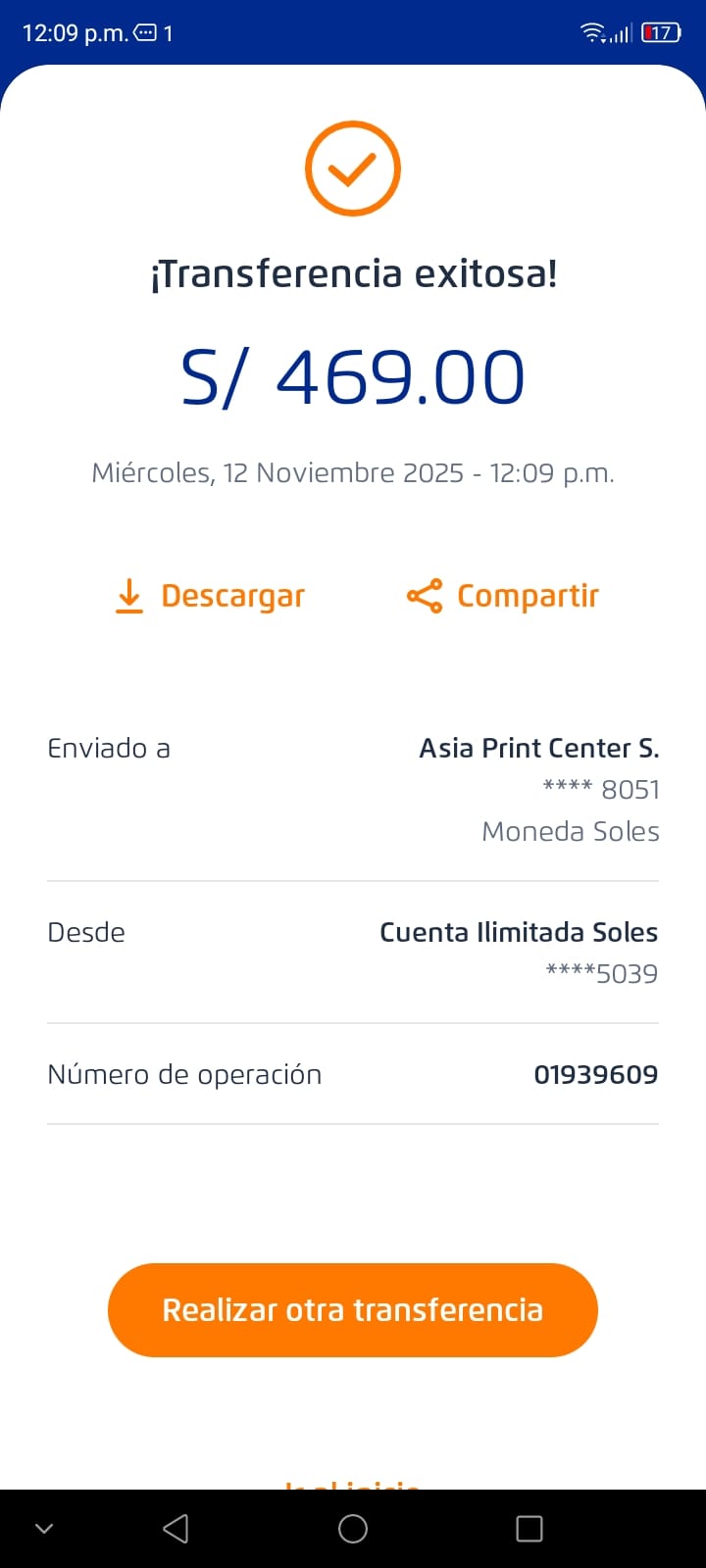Hide navigation bar with the down chevron
The width and height of the screenshot is (706, 1568).
pyautogui.click(x=44, y=1529)
